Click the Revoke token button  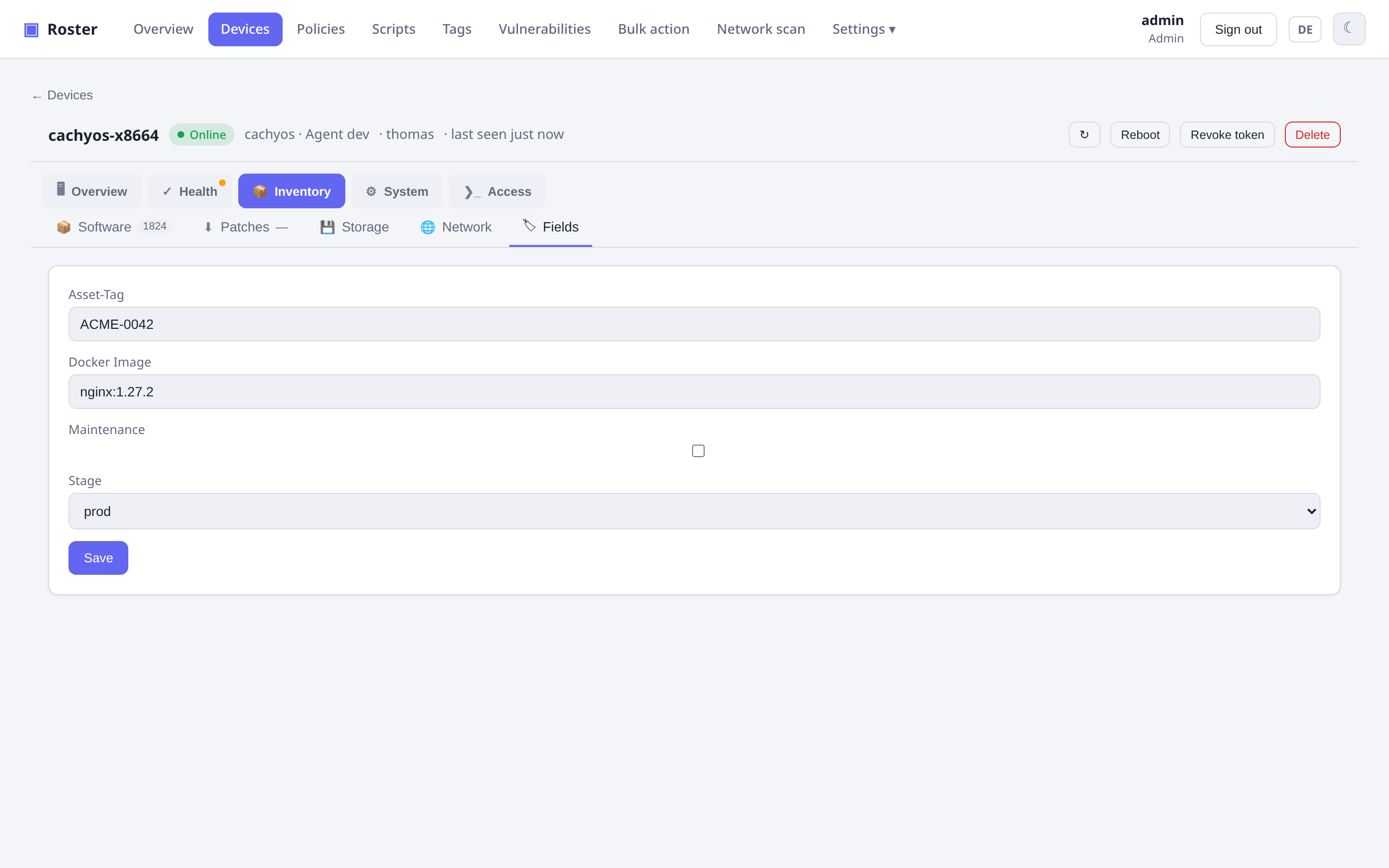coord(1227,135)
